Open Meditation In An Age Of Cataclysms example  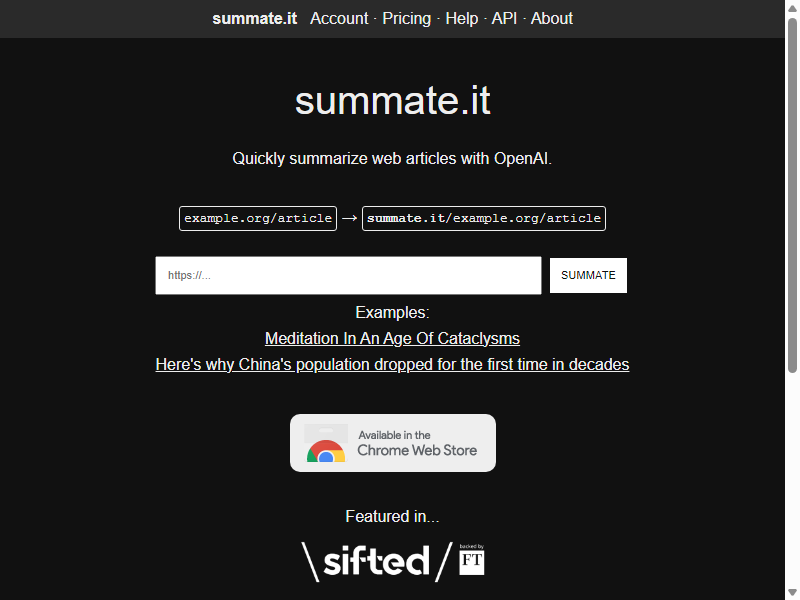pos(392,338)
